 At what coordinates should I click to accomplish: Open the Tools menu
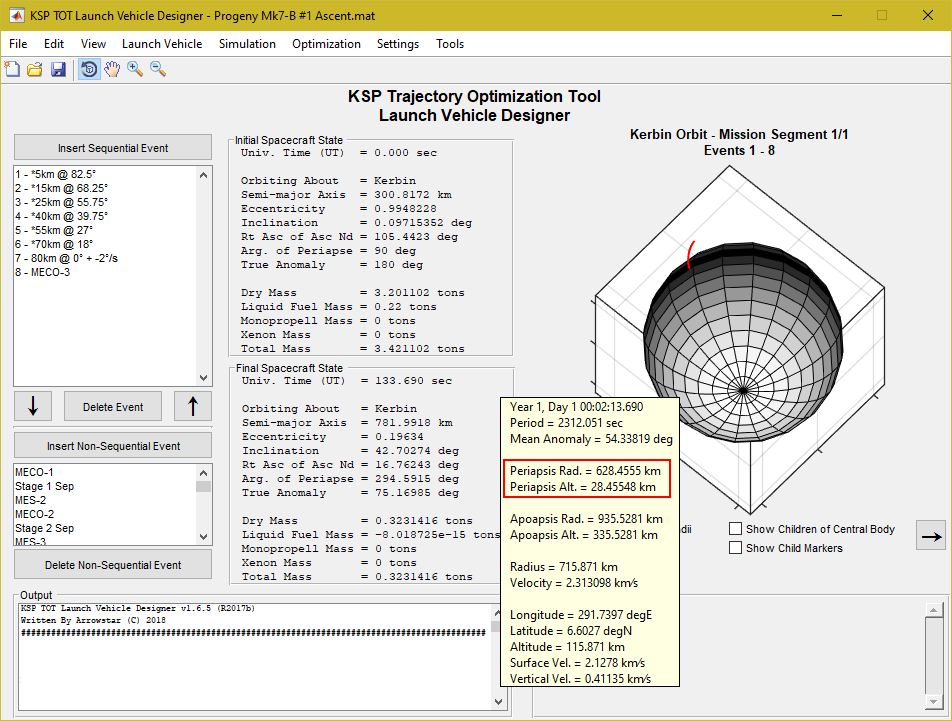[450, 44]
